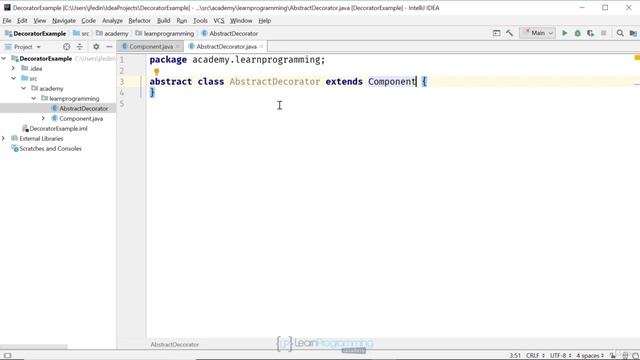The image size is (640, 360).
Task: Collapse all with the Project panel arrows icon
Action: [x=80, y=47]
